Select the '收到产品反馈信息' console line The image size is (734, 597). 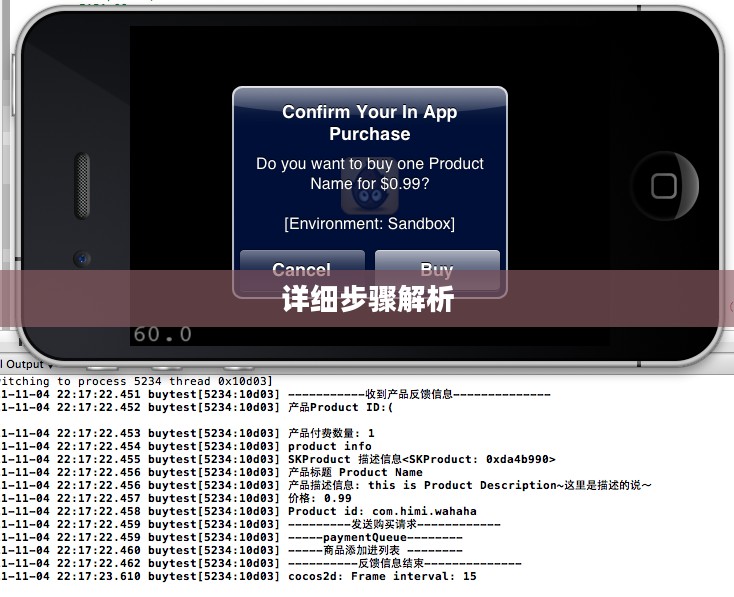pos(275,394)
